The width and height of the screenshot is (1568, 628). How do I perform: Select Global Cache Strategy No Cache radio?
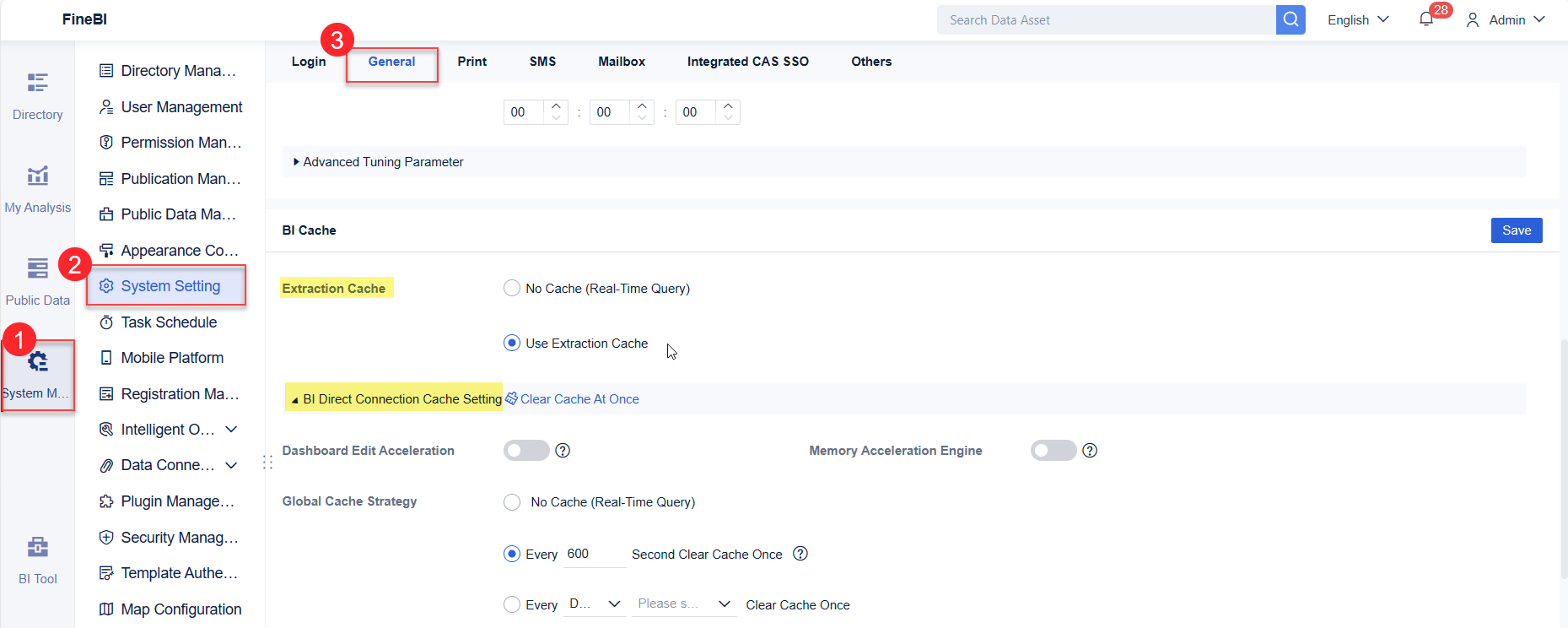[512, 502]
